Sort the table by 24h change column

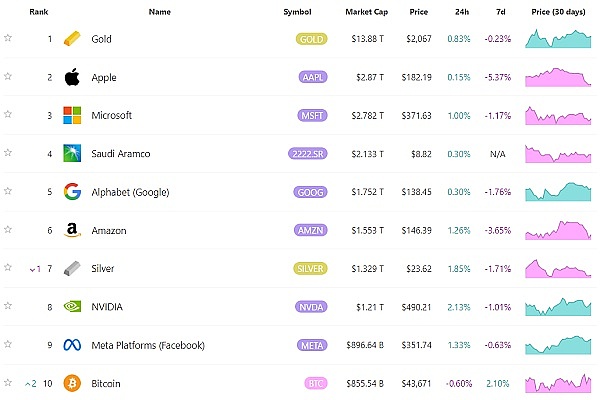459,12
